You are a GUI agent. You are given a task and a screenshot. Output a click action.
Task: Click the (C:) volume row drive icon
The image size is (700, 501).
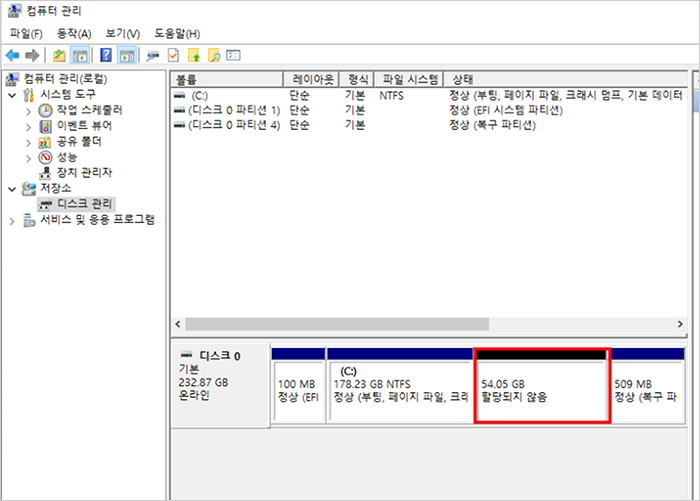pyautogui.click(x=179, y=96)
